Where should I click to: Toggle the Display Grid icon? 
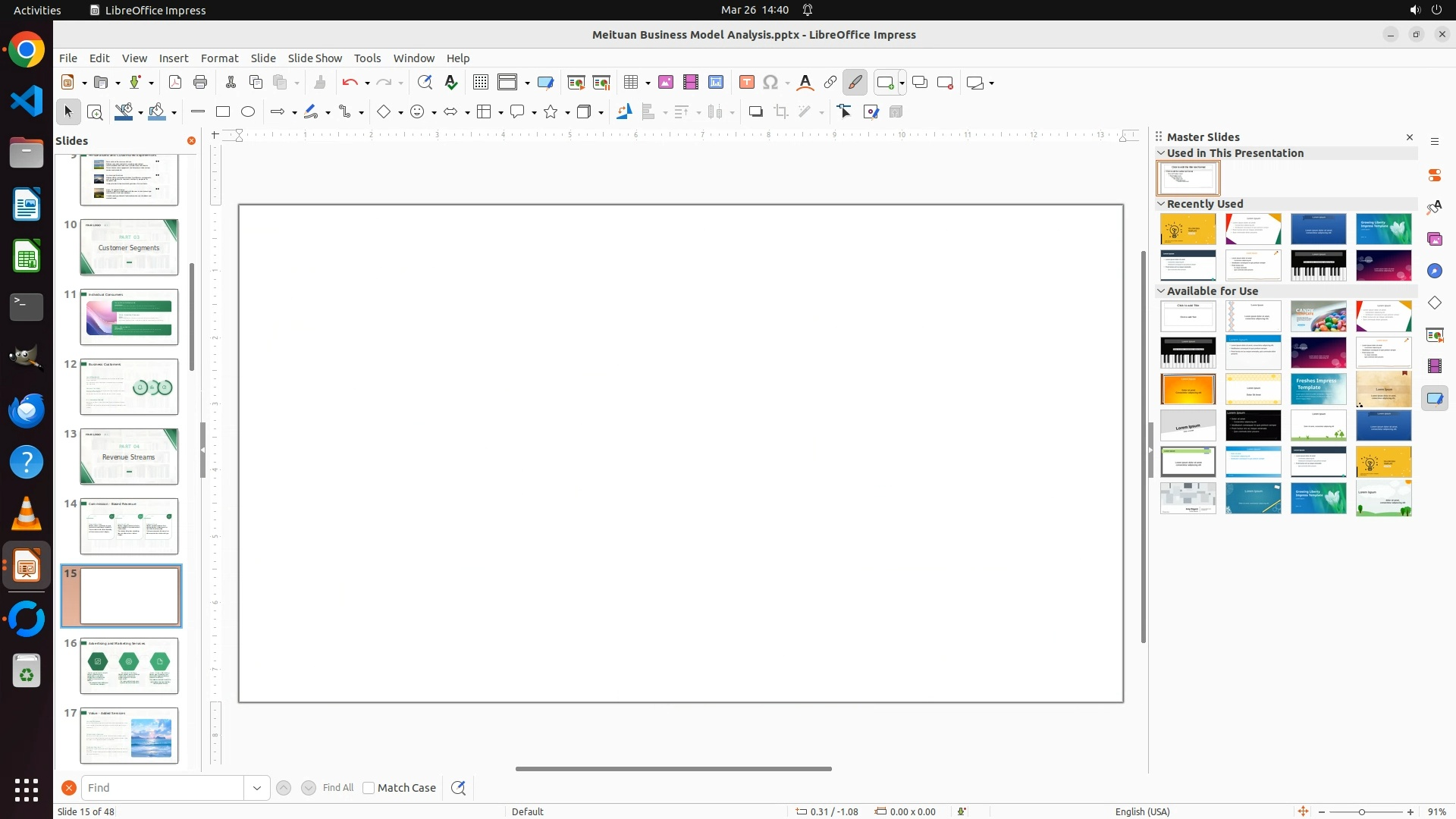(x=481, y=83)
